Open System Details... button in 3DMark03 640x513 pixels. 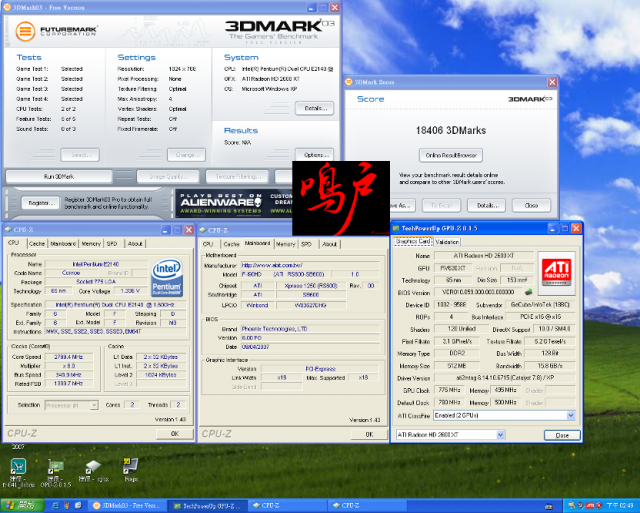tap(314, 108)
